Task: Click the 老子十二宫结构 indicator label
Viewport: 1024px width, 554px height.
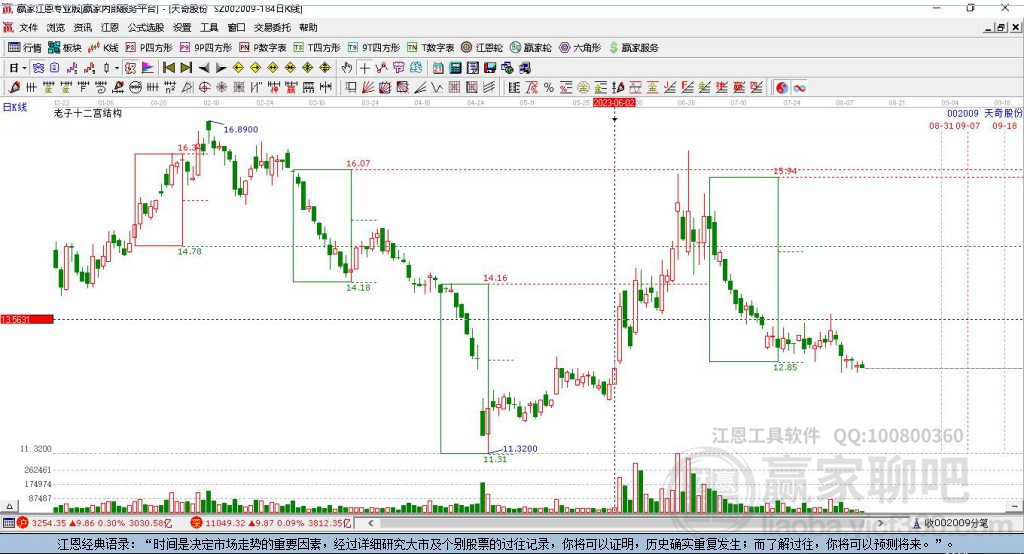Action: click(88, 113)
